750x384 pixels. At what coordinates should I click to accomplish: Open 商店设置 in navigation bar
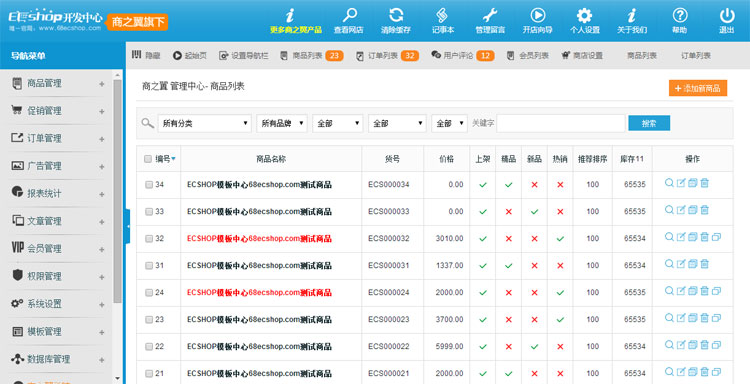click(582, 55)
